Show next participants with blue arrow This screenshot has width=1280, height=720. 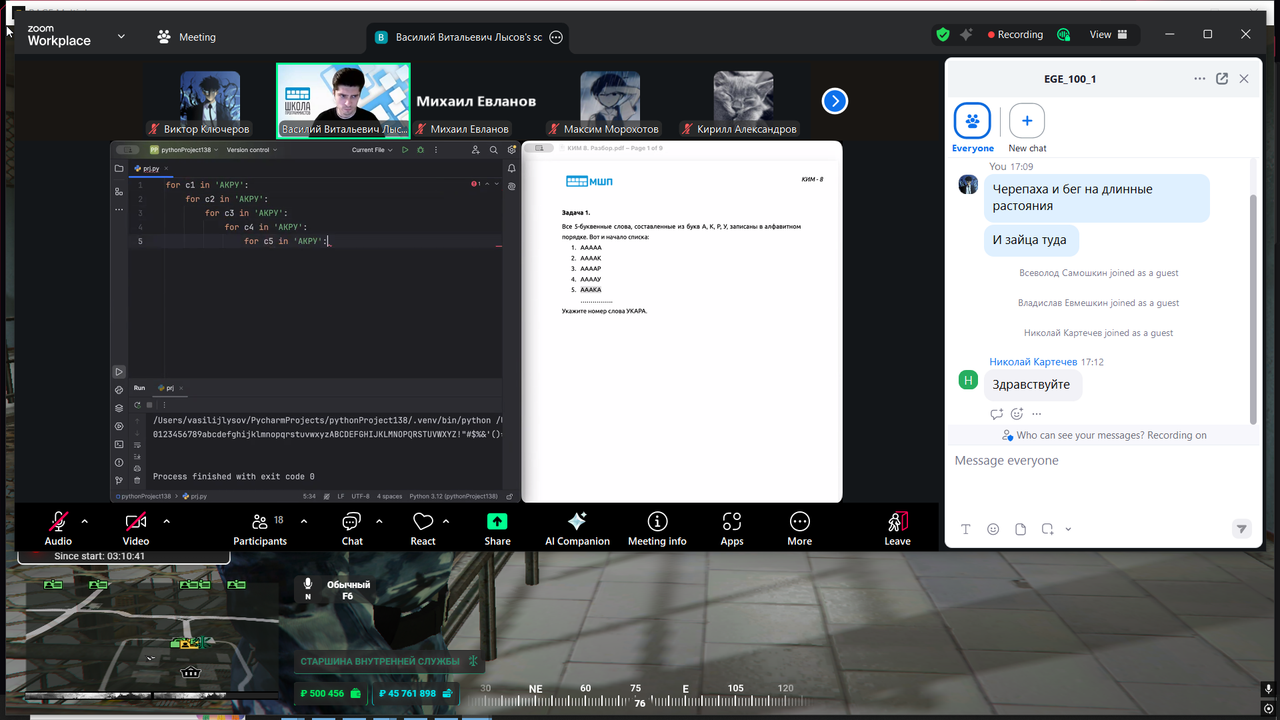[x=835, y=100]
